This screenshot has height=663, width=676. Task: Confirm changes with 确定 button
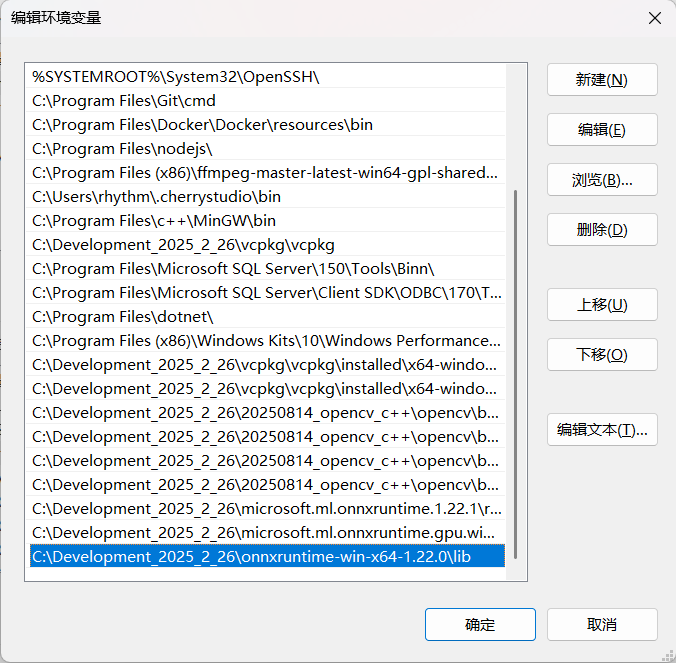click(480, 625)
